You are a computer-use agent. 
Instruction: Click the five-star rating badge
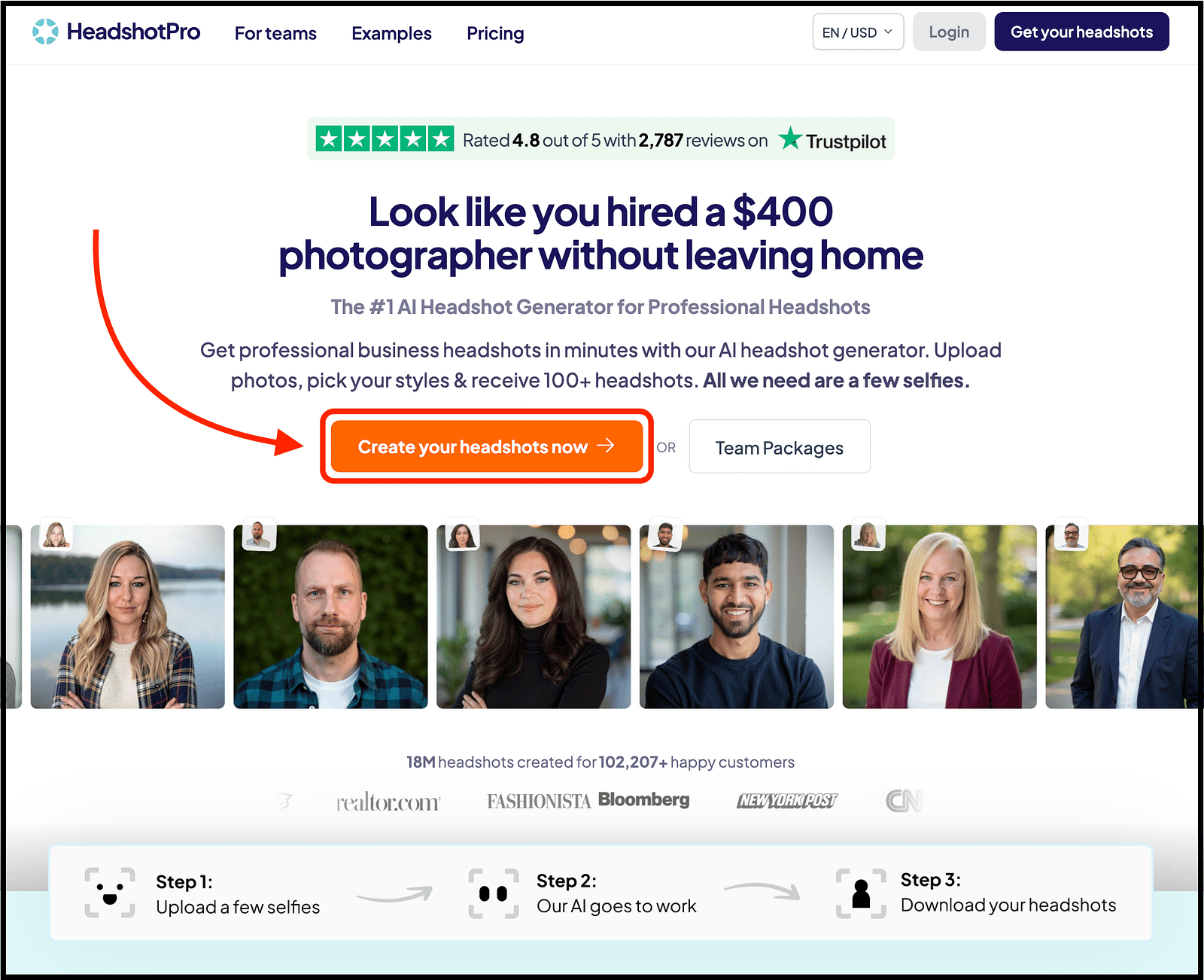click(385, 139)
